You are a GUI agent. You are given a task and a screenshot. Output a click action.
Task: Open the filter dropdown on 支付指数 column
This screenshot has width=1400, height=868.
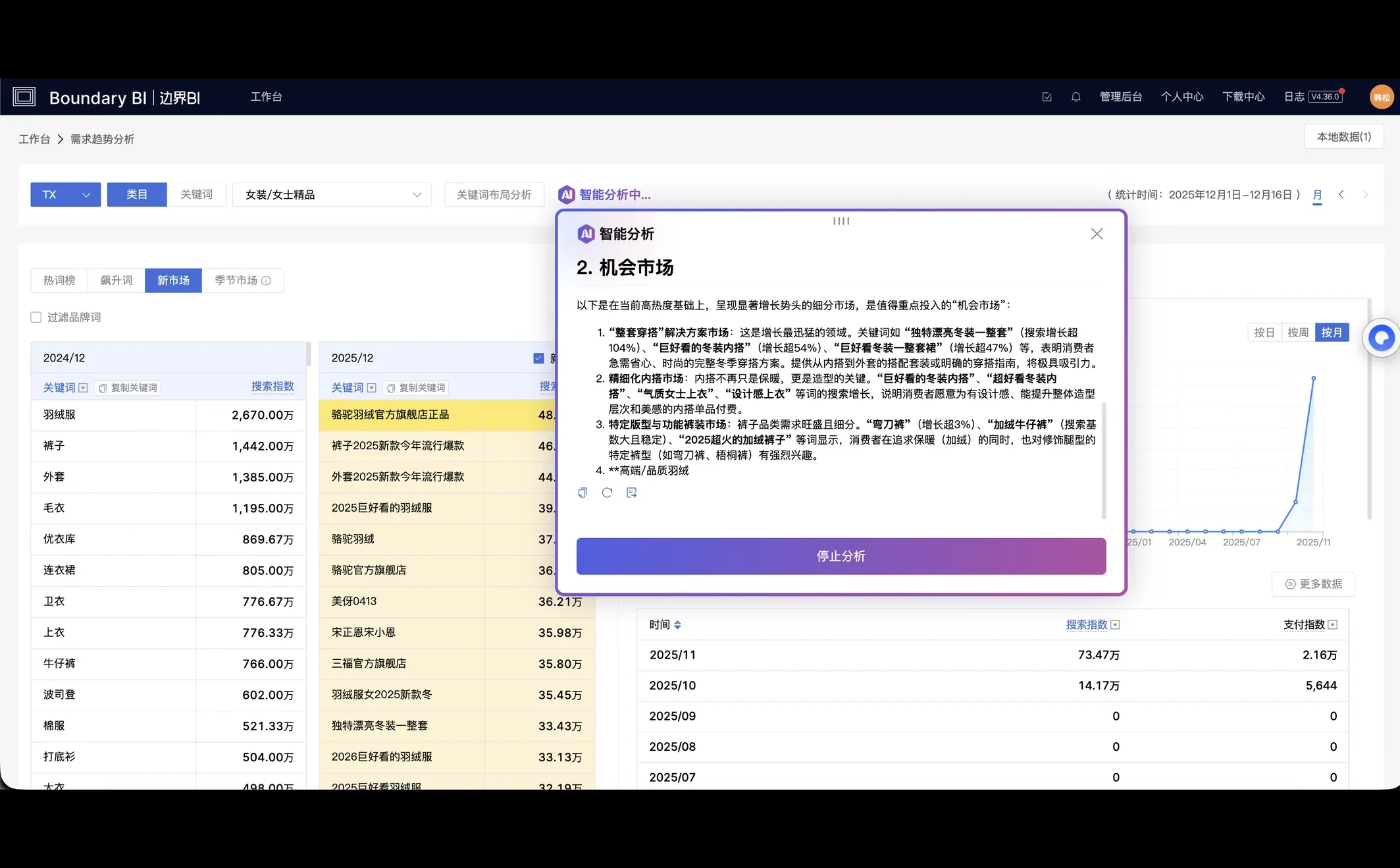[x=1333, y=624]
